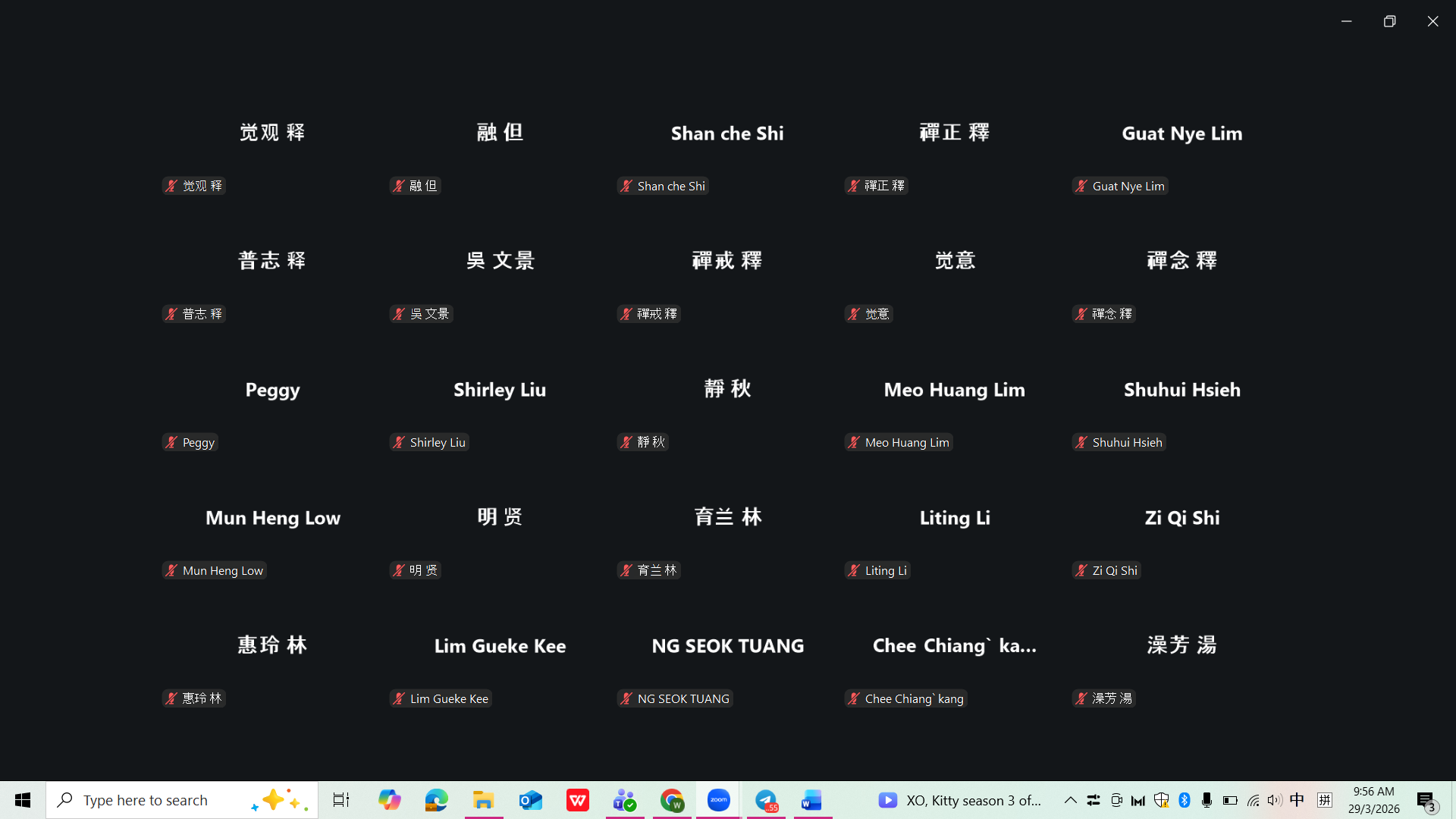Open Telegram from the taskbar

coord(766,800)
